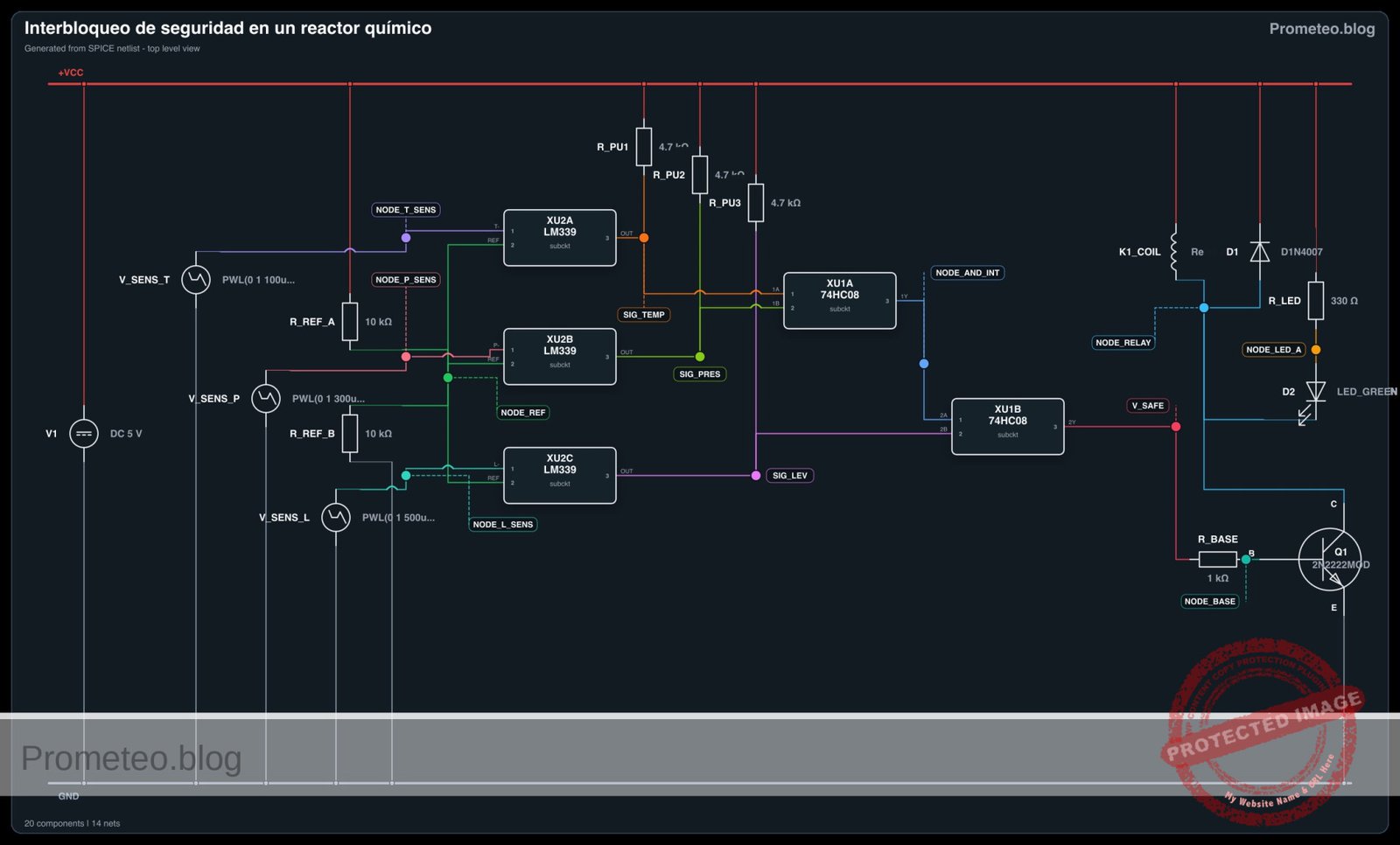Click the SIG_TEMP net label
This screenshot has width=1400, height=845.
(644, 315)
